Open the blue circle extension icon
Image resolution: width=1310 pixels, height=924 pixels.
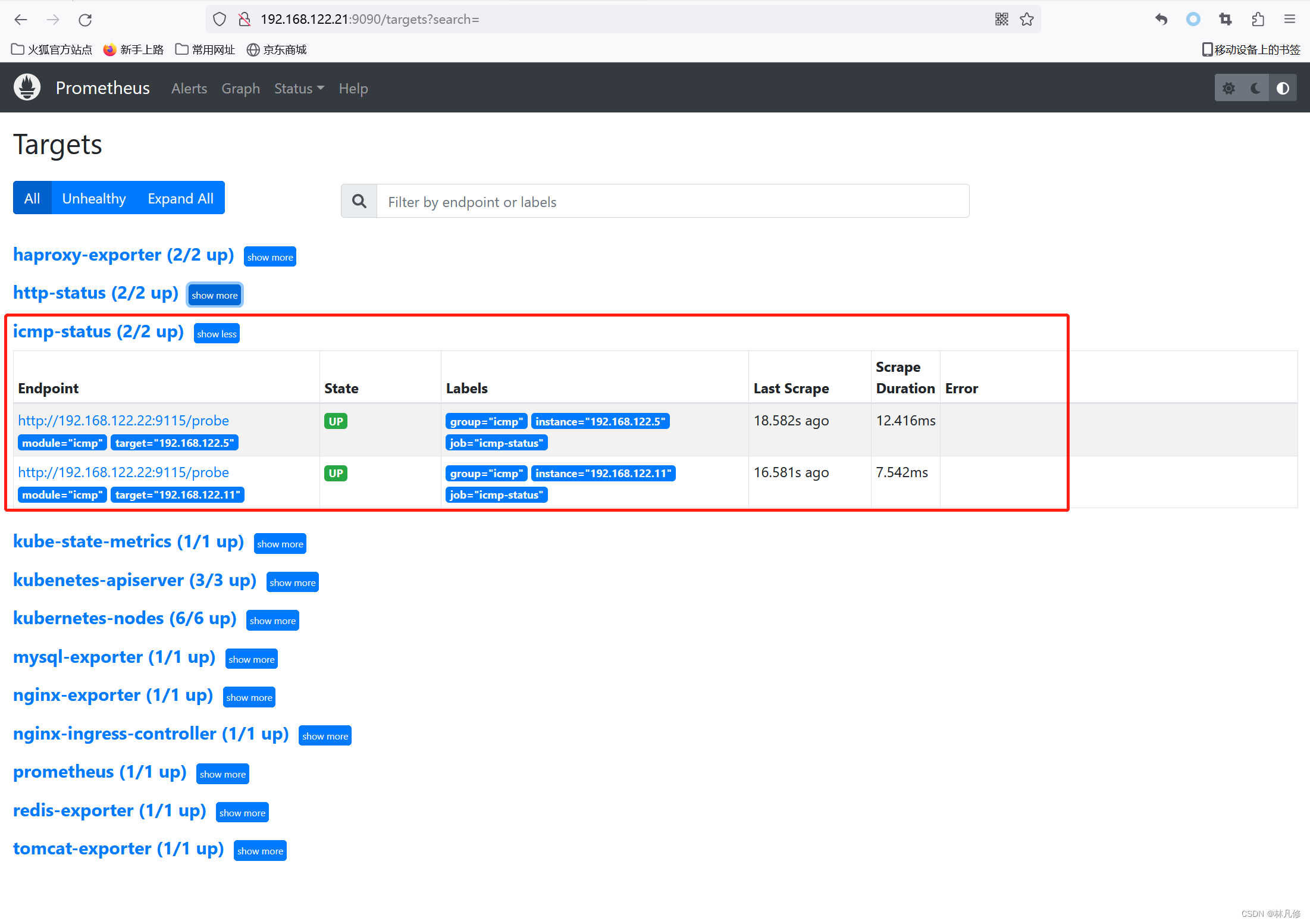pos(1193,20)
